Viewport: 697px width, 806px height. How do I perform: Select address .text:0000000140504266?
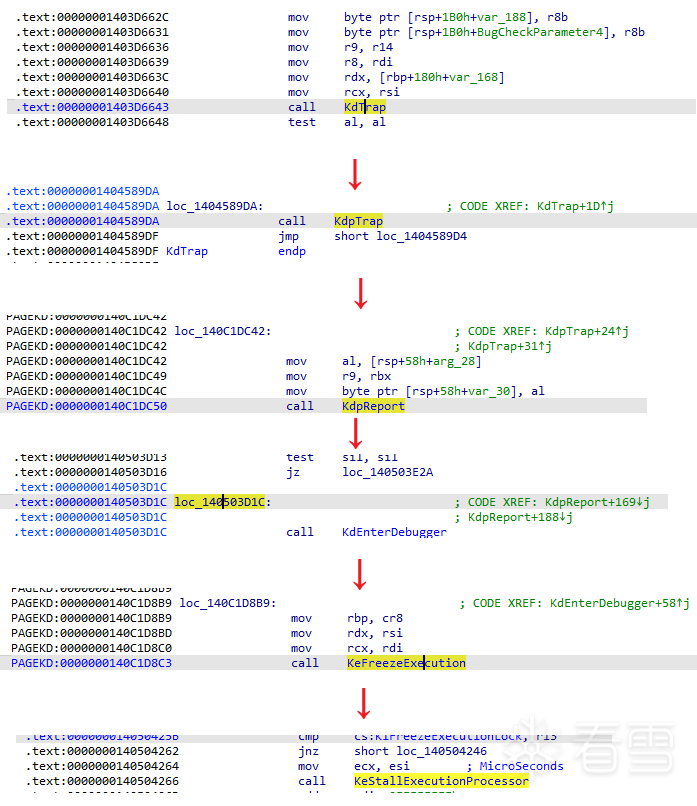102,781
